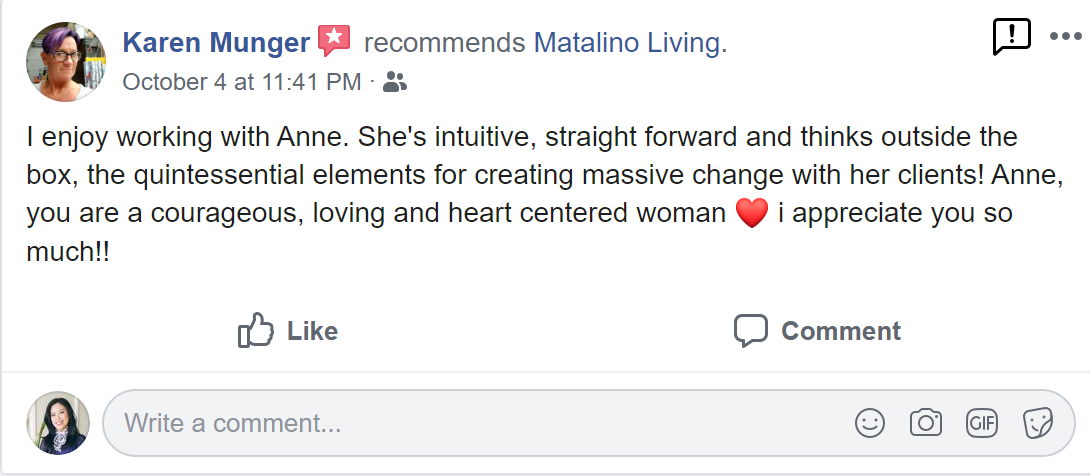
Task: Open the sticker picker in comment box
Action: tap(1038, 423)
